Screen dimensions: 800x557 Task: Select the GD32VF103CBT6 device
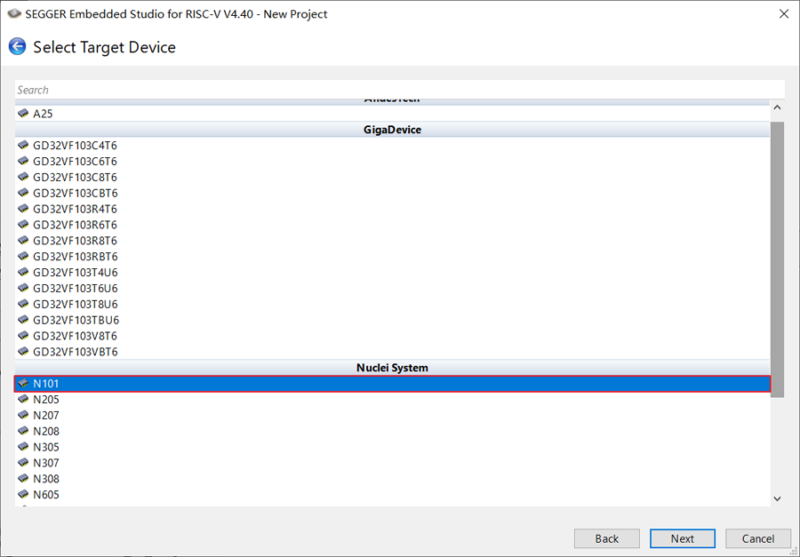(75, 193)
